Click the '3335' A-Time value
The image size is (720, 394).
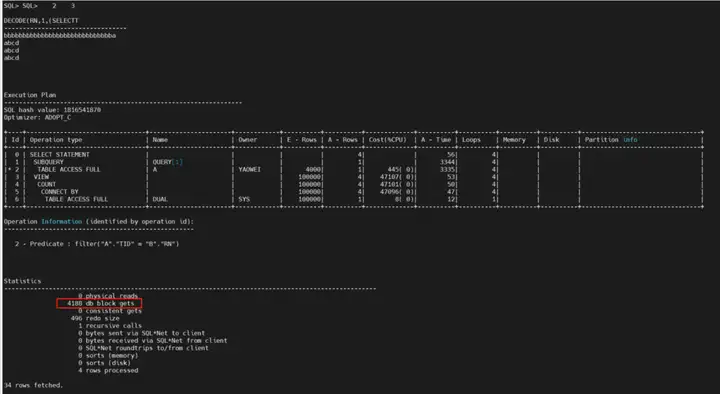point(447,169)
